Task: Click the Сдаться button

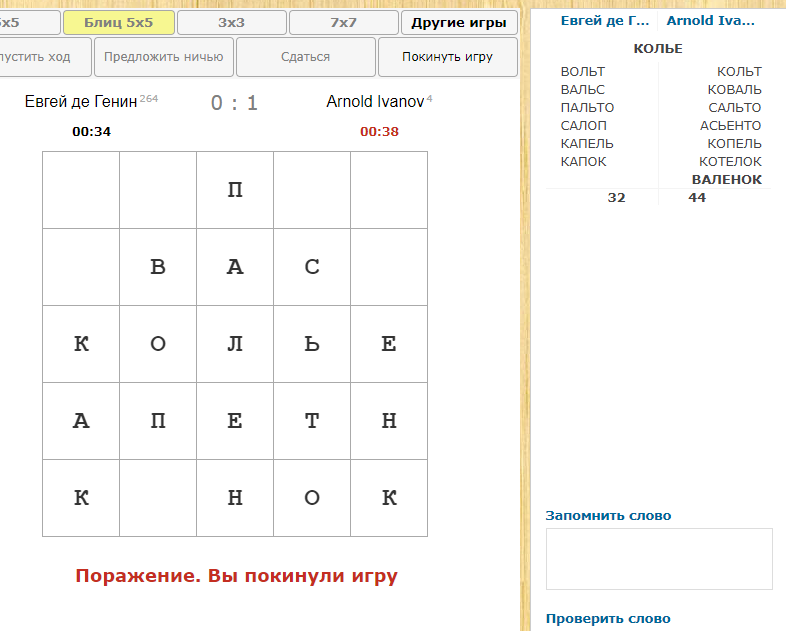Action: click(x=306, y=57)
